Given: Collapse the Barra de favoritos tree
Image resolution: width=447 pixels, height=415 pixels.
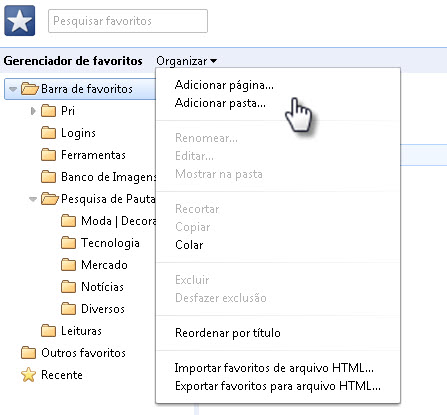Looking at the screenshot, I should click(x=13, y=89).
